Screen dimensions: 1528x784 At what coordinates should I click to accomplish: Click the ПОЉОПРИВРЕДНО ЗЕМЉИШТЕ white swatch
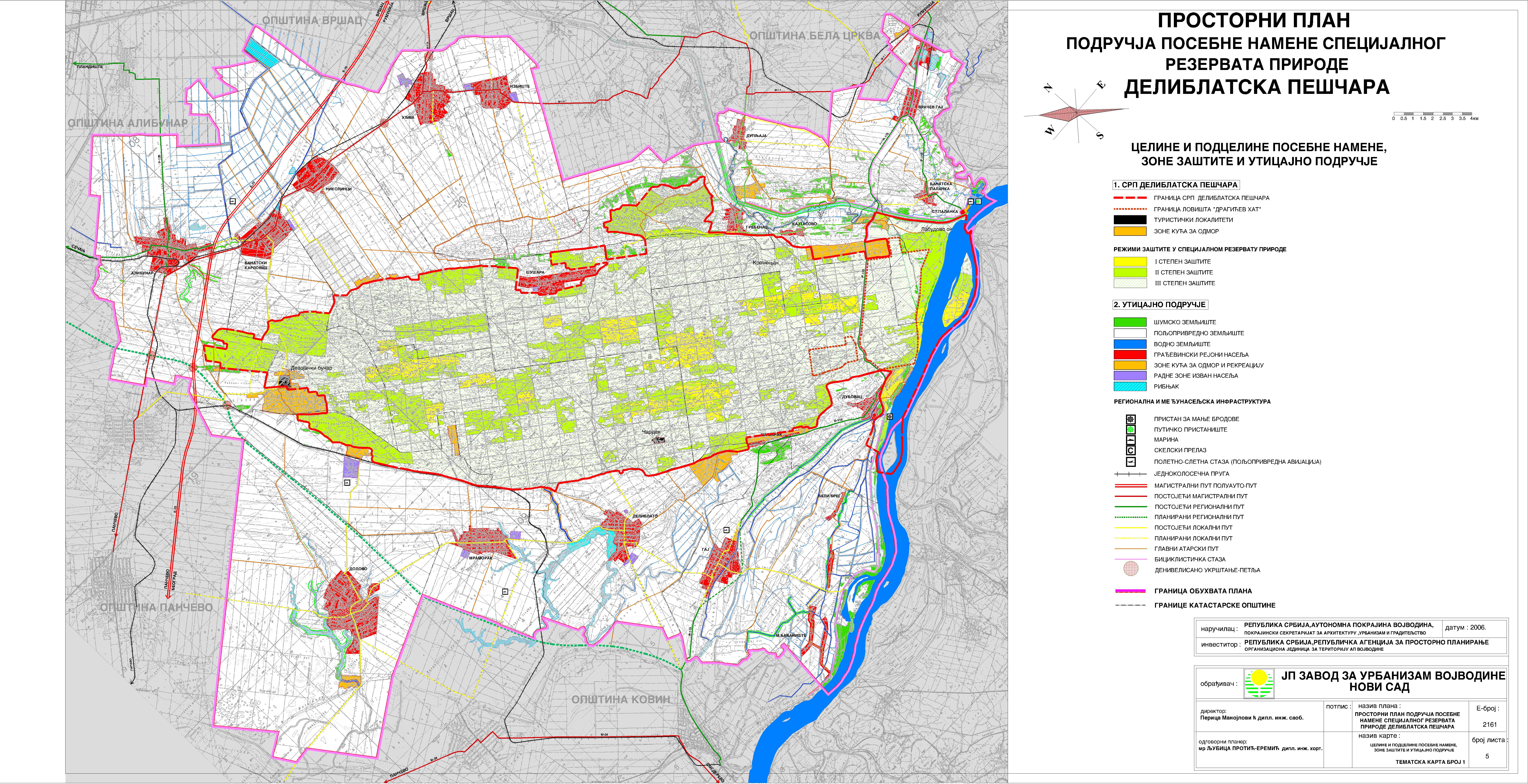1130,333
